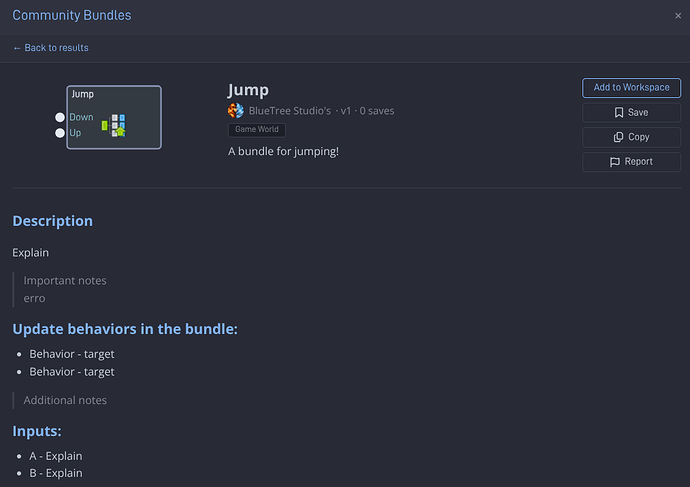
Task: Click the bookmark icon in the Save button
Action: (x=619, y=113)
